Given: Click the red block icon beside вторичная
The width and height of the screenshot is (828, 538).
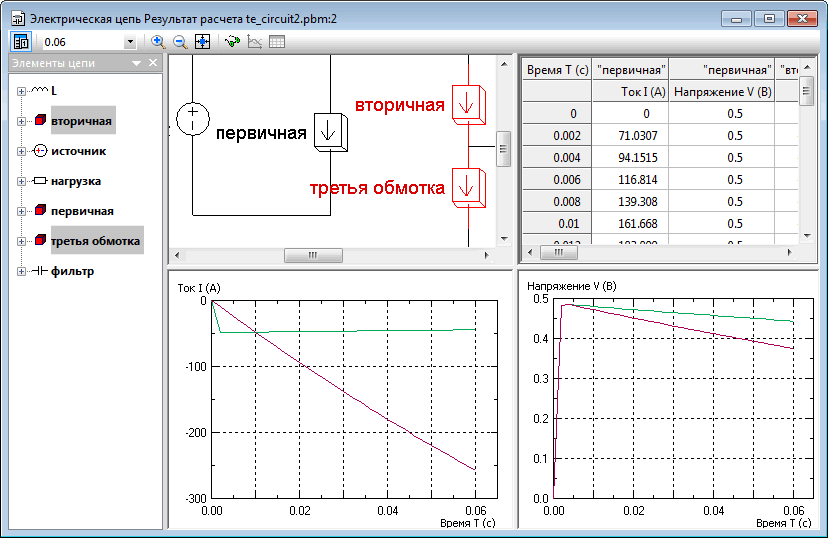Looking at the screenshot, I should pos(40,120).
